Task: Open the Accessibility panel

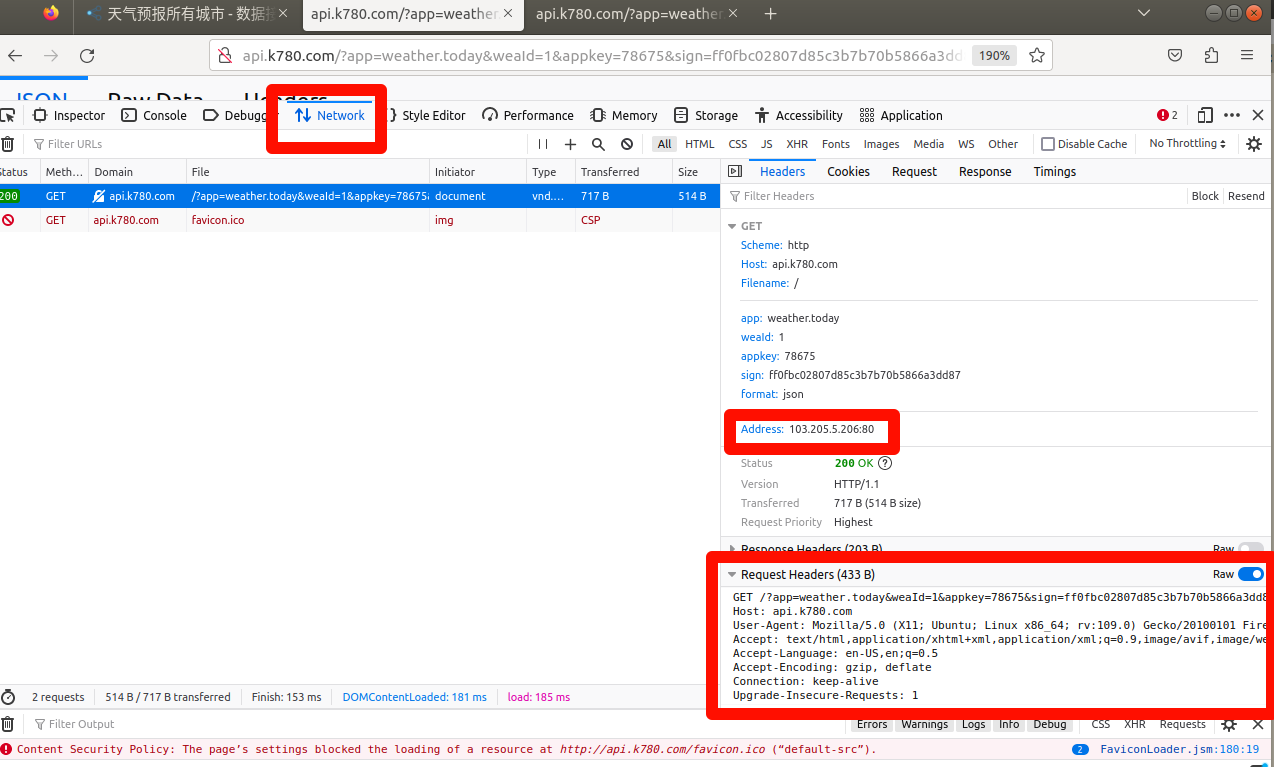Action: (x=799, y=115)
